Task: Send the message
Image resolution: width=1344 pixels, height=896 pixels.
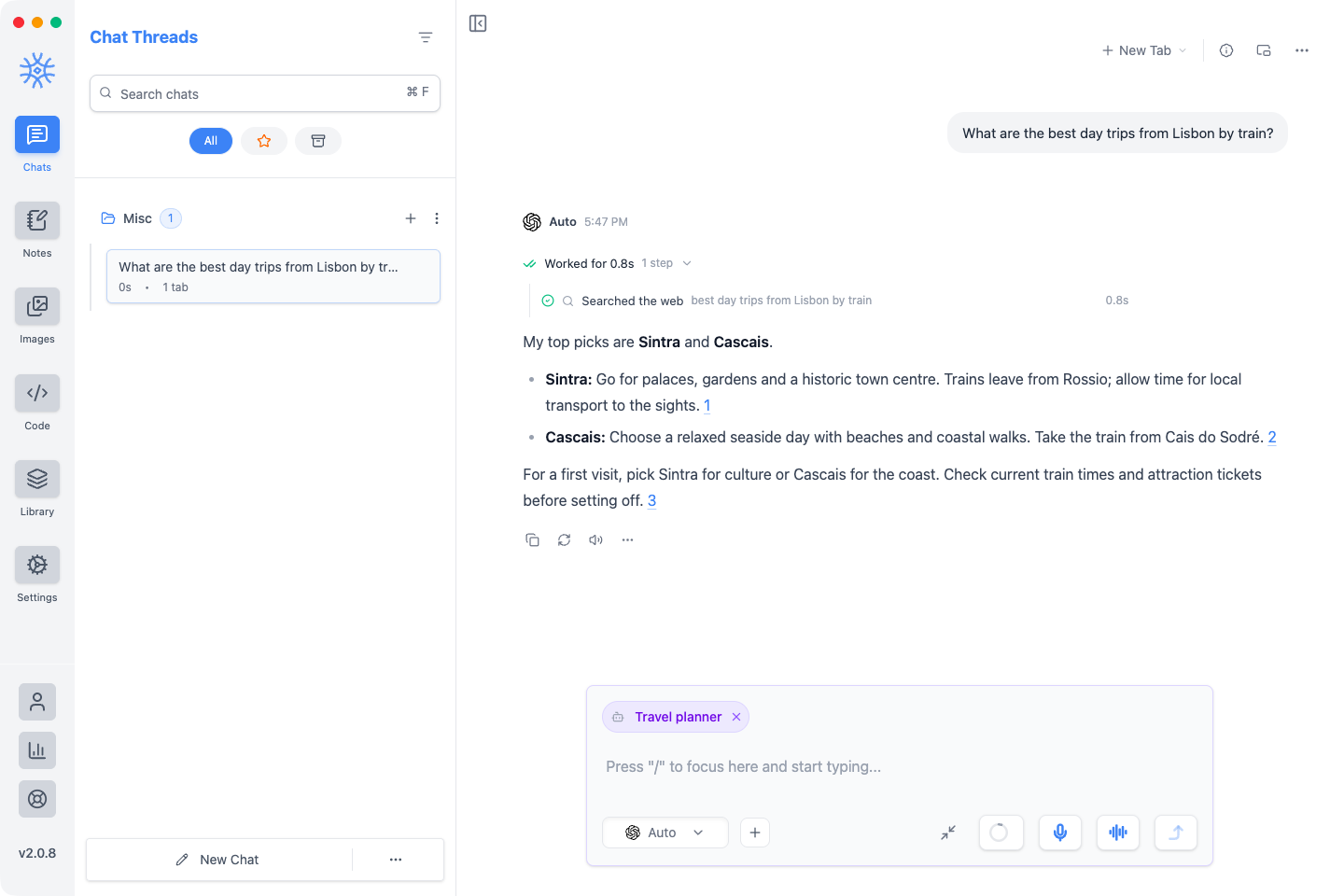Action: click(x=1176, y=833)
